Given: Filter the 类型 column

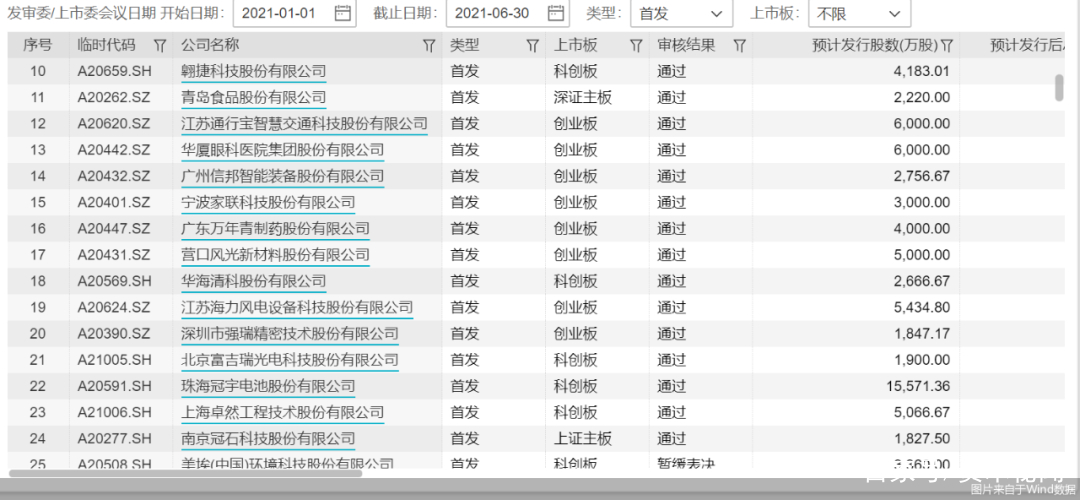Looking at the screenshot, I should pyautogui.click(x=532, y=45).
